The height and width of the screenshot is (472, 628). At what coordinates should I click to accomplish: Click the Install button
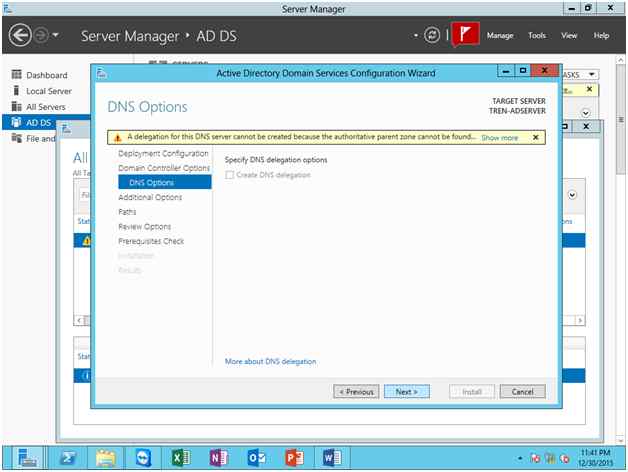pos(472,392)
